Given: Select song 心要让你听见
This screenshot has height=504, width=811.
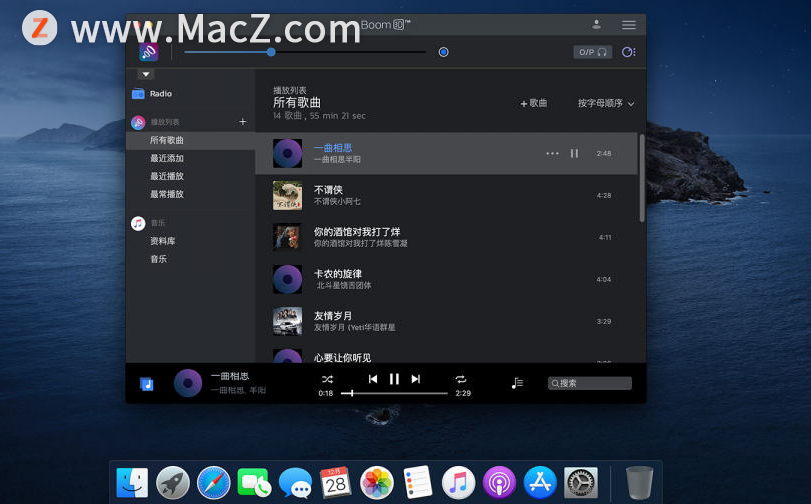Looking at the screenshot, I should click(x=447, y=354).
